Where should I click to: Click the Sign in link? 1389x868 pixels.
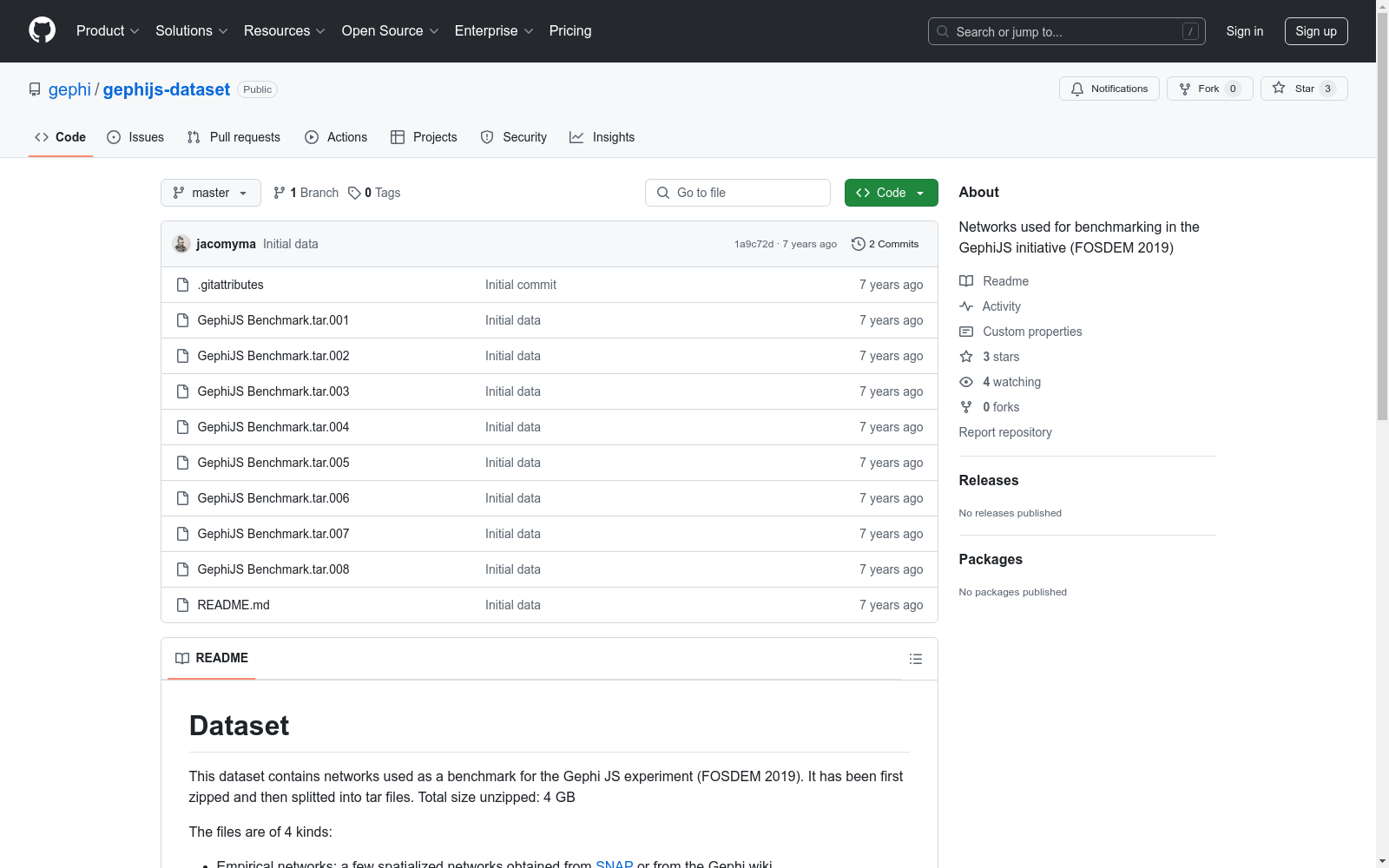(x=1245, y=31)
